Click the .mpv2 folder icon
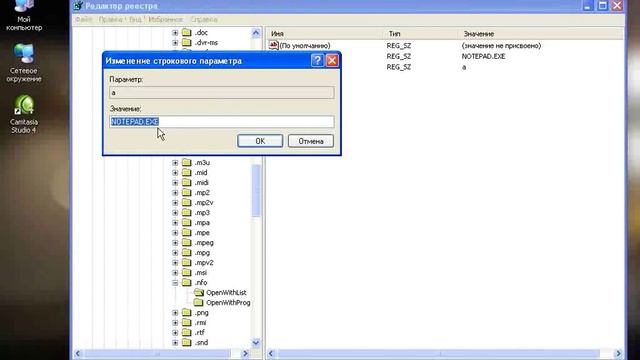640x360 pixels. tap(187, 262)
